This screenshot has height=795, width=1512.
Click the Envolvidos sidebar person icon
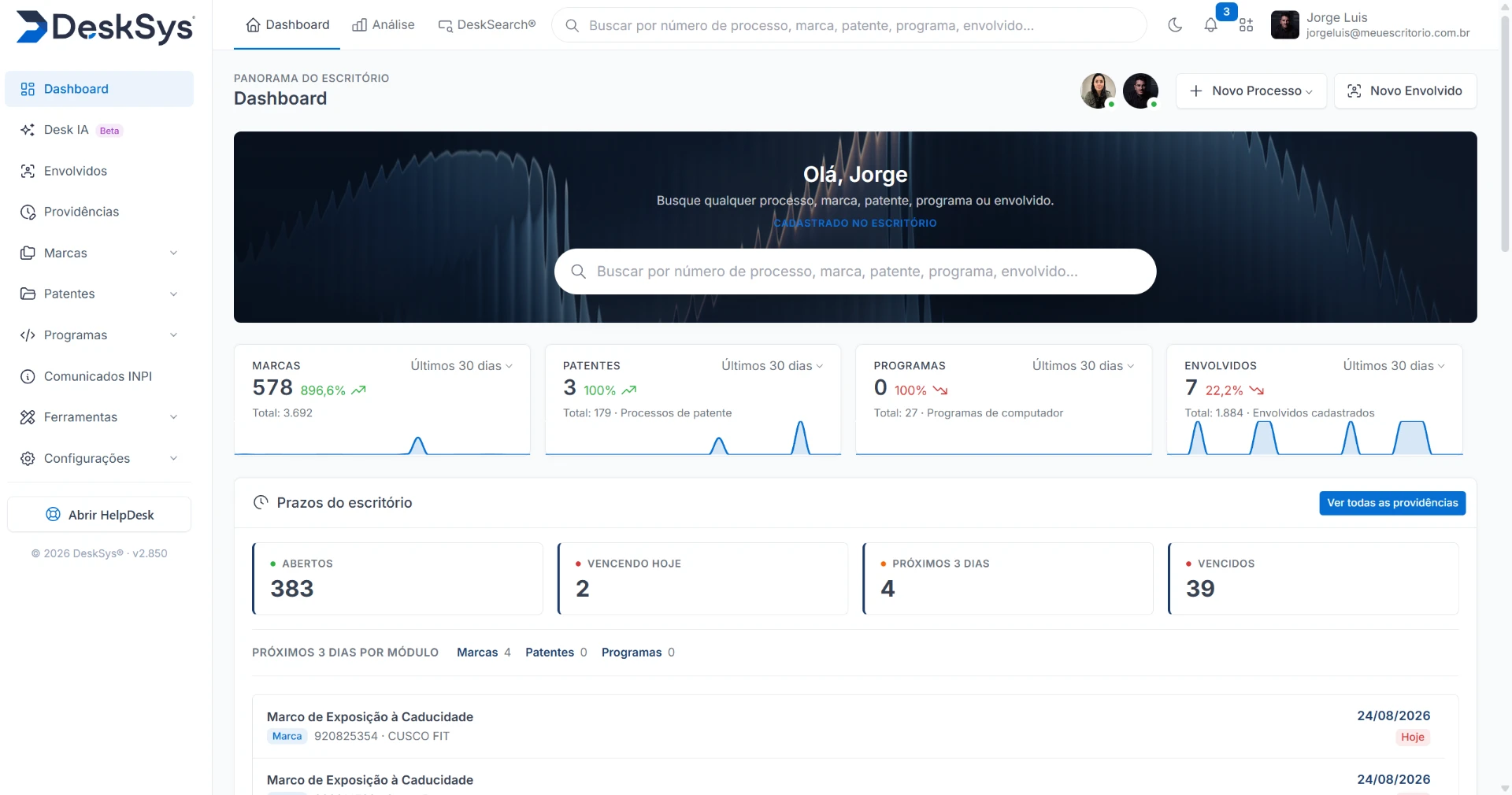[28, 171]
